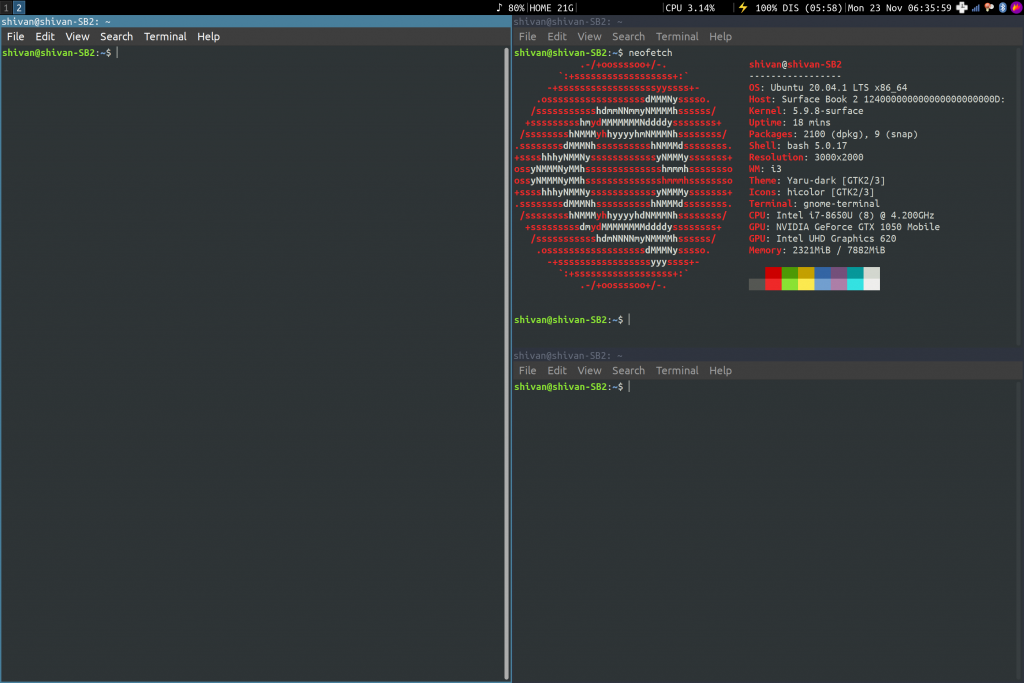
Task: Open the Search menu in the bottom terminal
Action: (628, 370)
